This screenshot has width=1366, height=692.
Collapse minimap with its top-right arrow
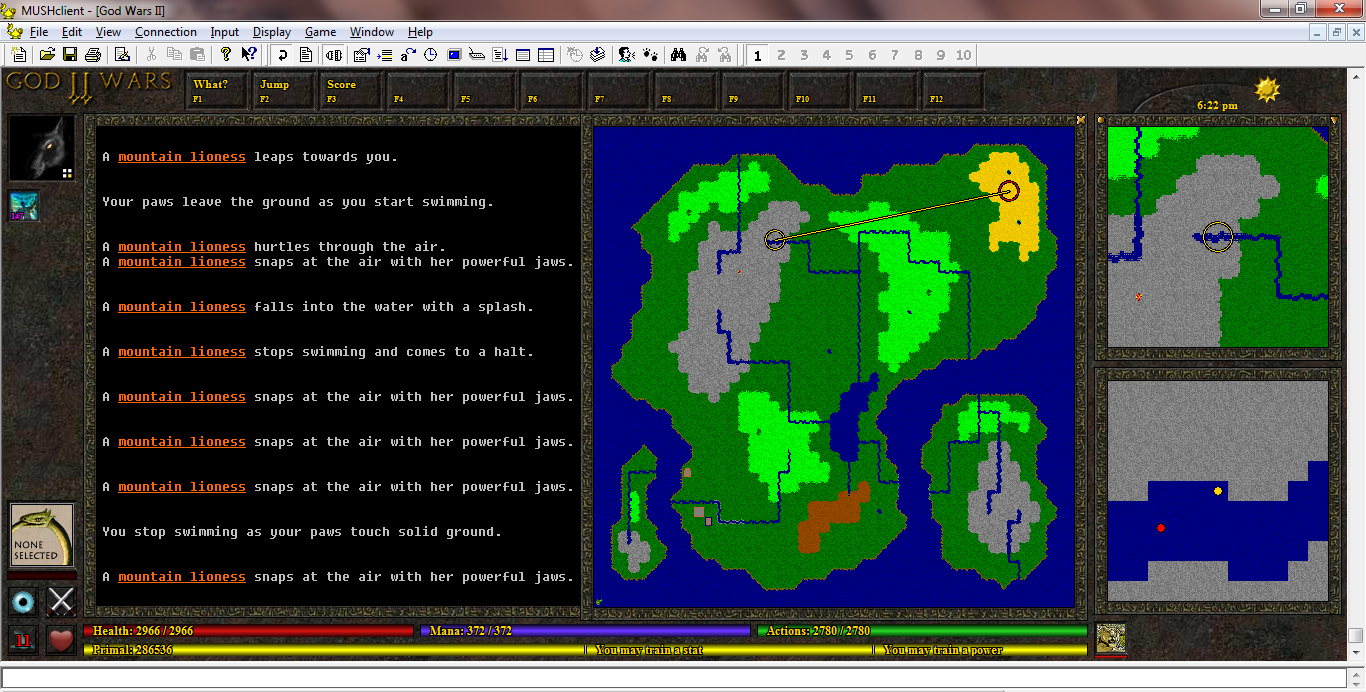[1334, 120]
